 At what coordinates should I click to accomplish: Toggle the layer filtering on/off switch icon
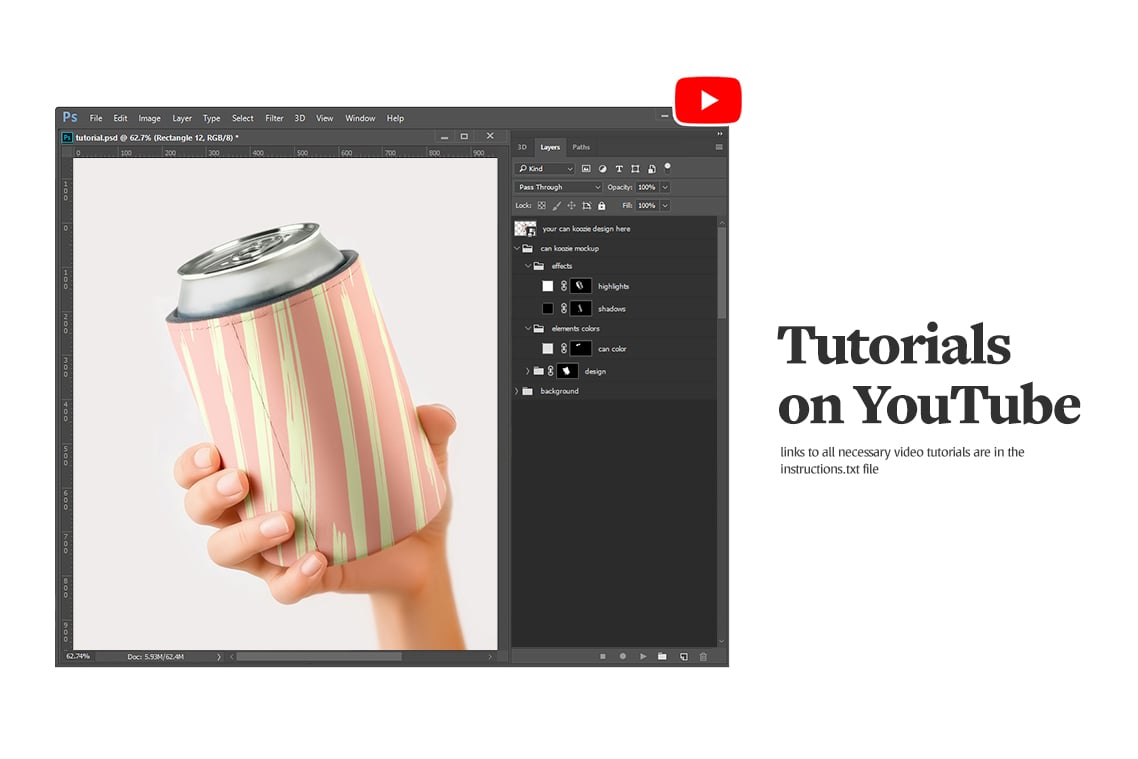coord(666,168)
